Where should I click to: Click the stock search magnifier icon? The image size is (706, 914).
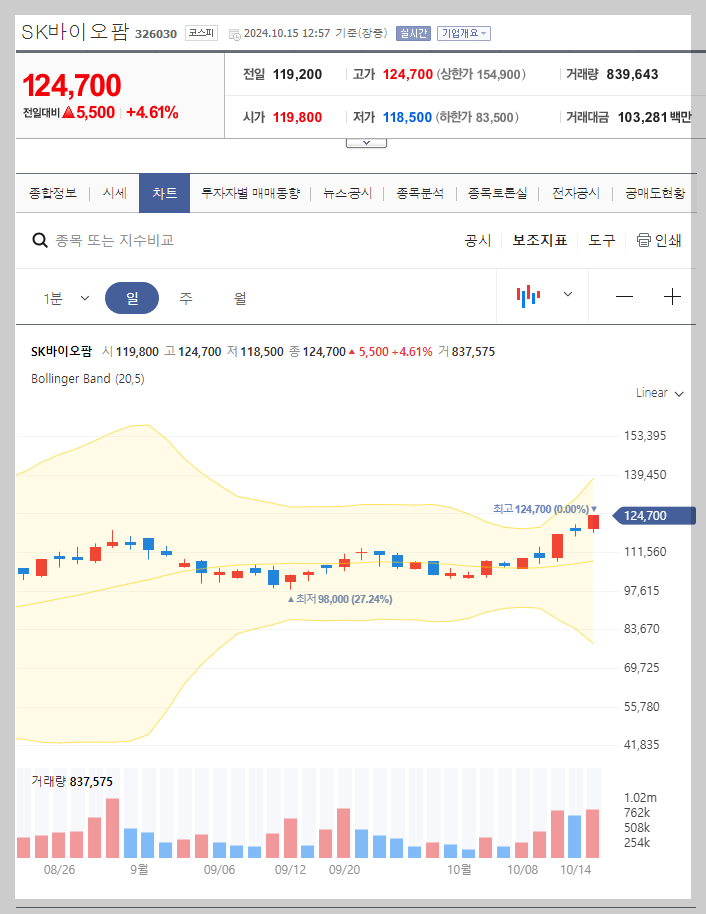[40, 240]
